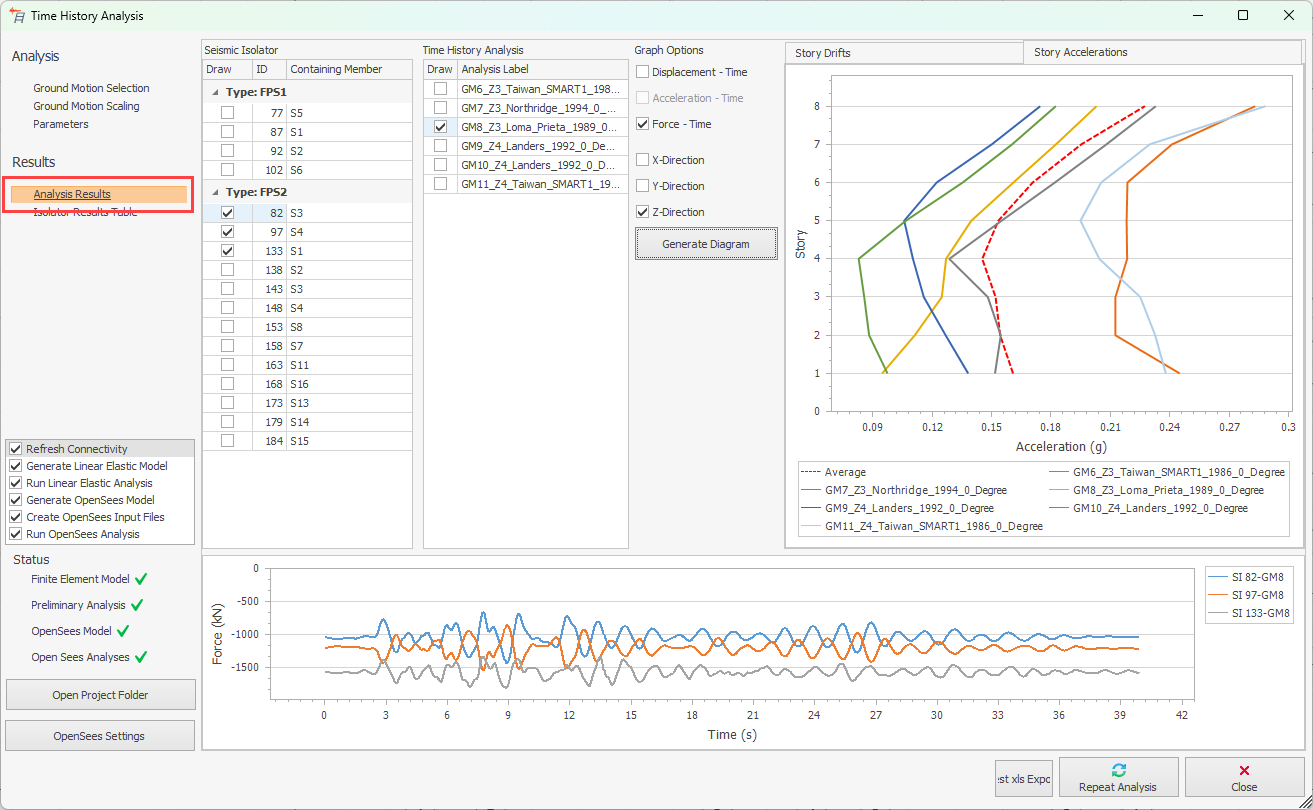
Task: Click the Open Project Folder button
Action: coord(100,695)
